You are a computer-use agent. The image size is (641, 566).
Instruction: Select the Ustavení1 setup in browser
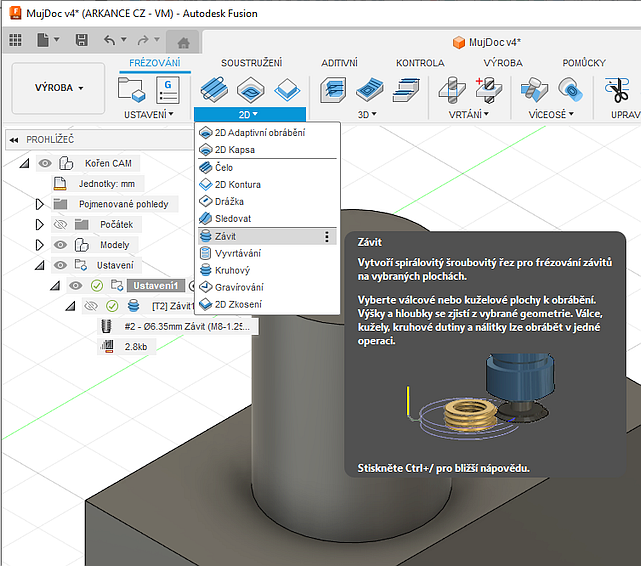click(156, 286)
